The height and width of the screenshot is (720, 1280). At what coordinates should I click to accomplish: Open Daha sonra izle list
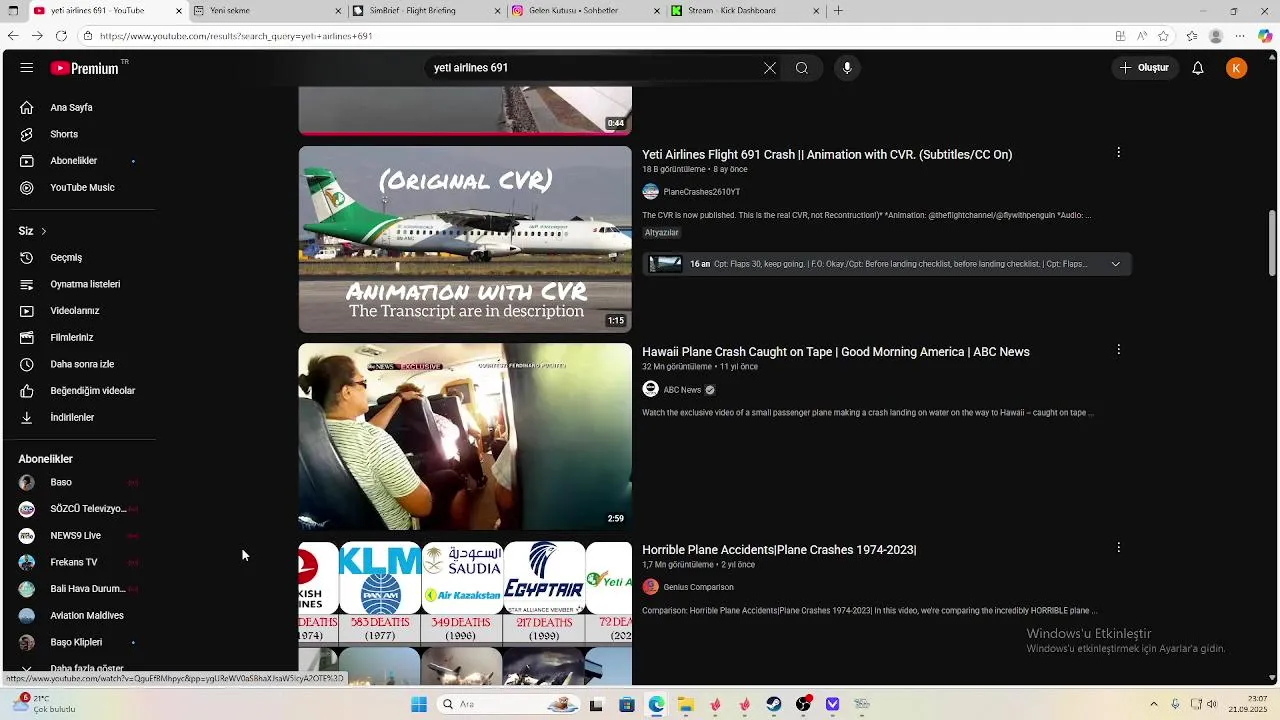pos(80,364)
